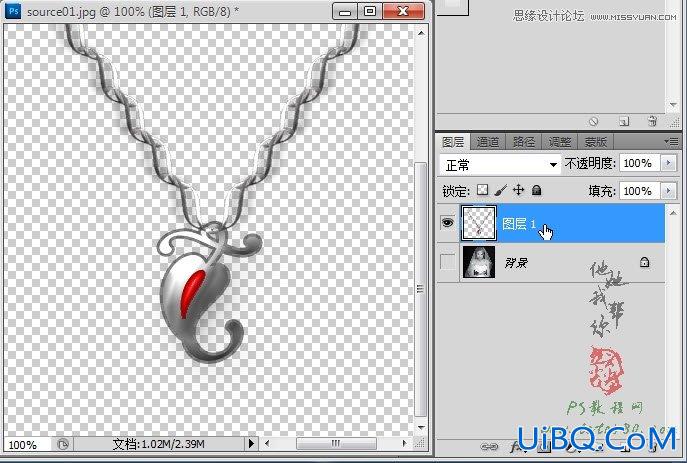The image size is (687, 463).
Task: Minimize the source01.jpg document window
Action: tap(345, 11)
